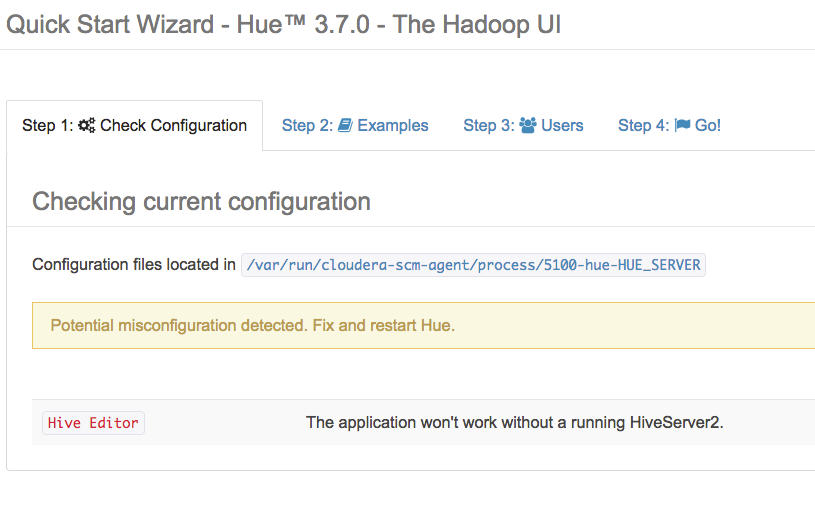The width and height of the screenshot is (815, 510).
Task: Go to the Users tab label
Action: pos(562,126)
